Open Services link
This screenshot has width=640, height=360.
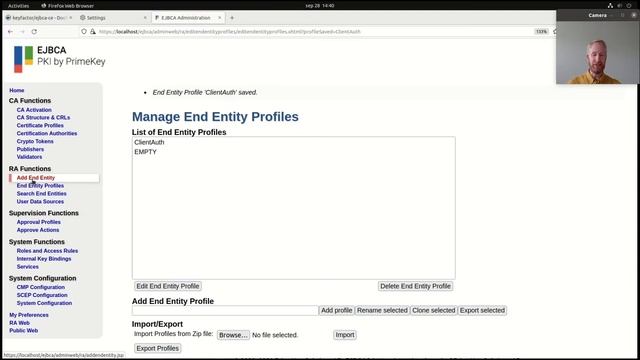(x=27, y=267)
